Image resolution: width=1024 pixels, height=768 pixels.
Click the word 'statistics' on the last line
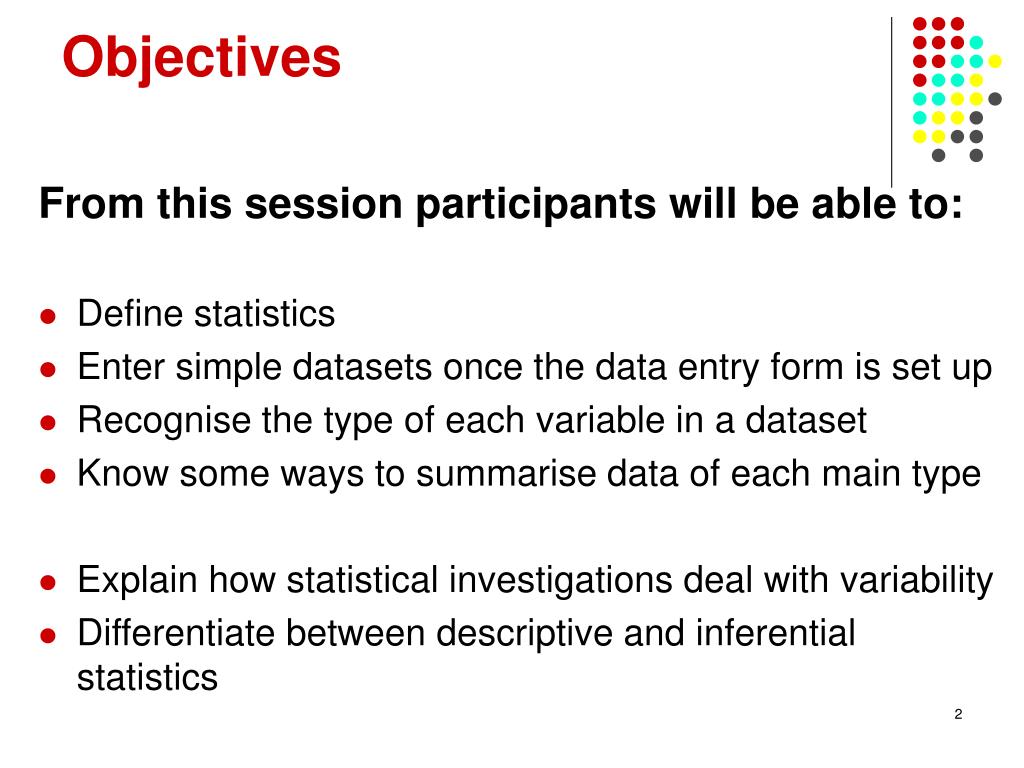click(148, 678)
